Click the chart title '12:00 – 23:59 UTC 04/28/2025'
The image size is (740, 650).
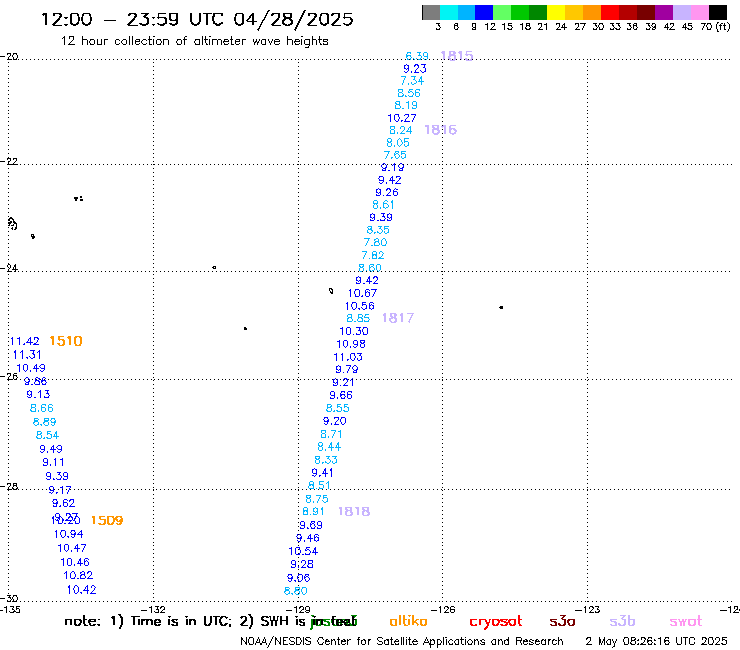pyautogui.click(x=197, y=19)
